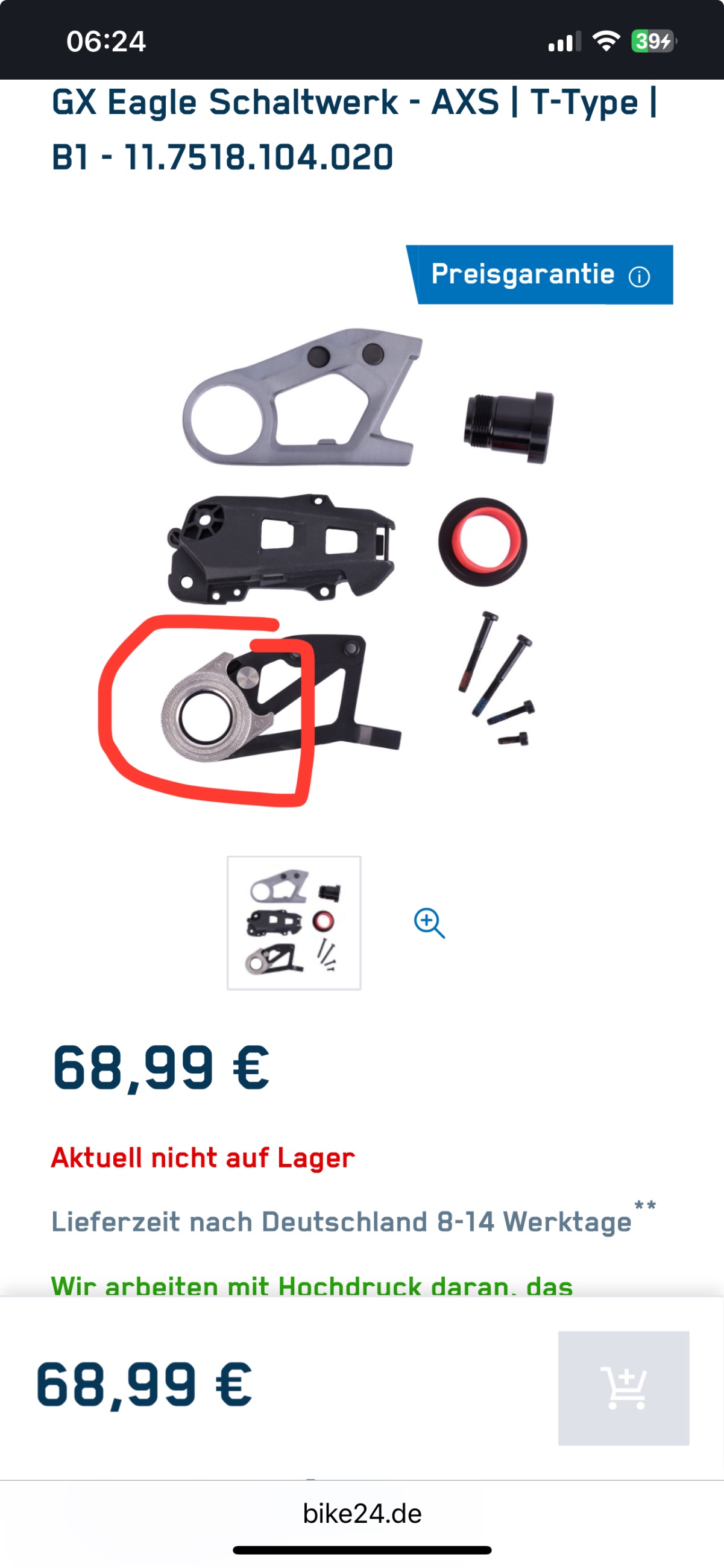The height and width of the screenshot is (1568, 724).
Task: Tap the cellular signal bars icon
Action: [x=565, y=42]
